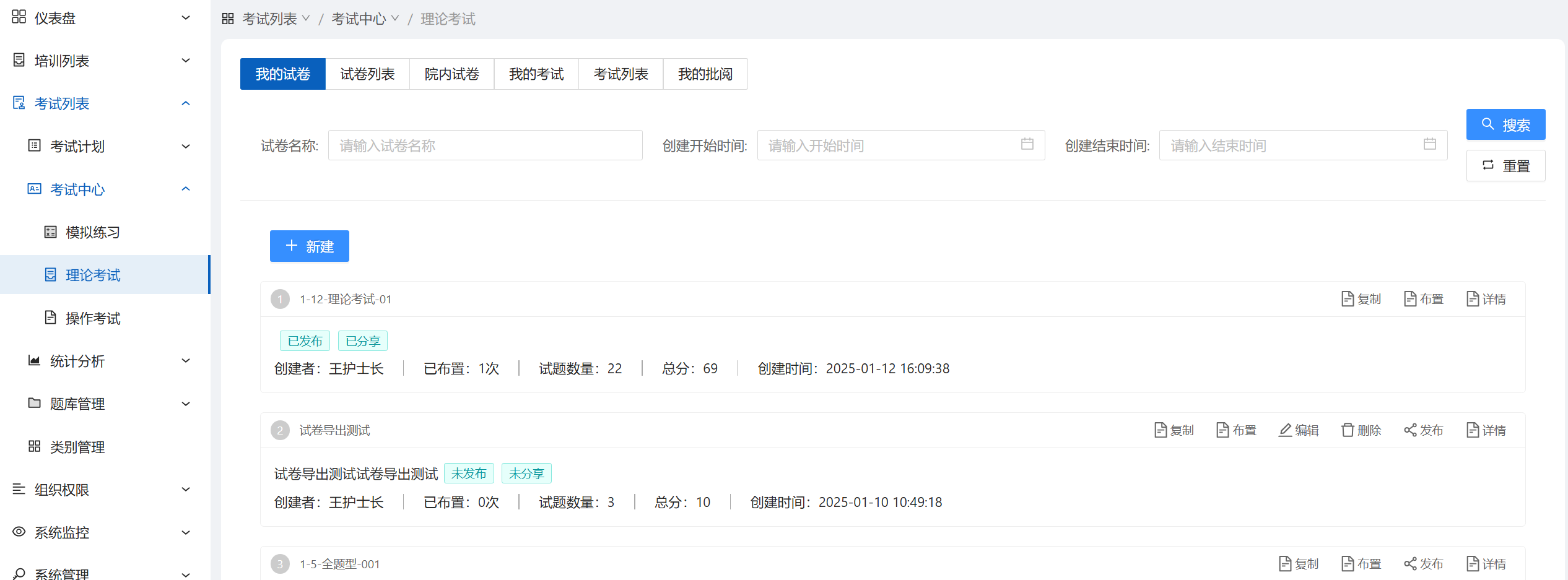Screen dimensions: 1568x580
Task: Click 布置 assign icon for 1-12-理论考试-01
Action: [x=1423, y=299]
